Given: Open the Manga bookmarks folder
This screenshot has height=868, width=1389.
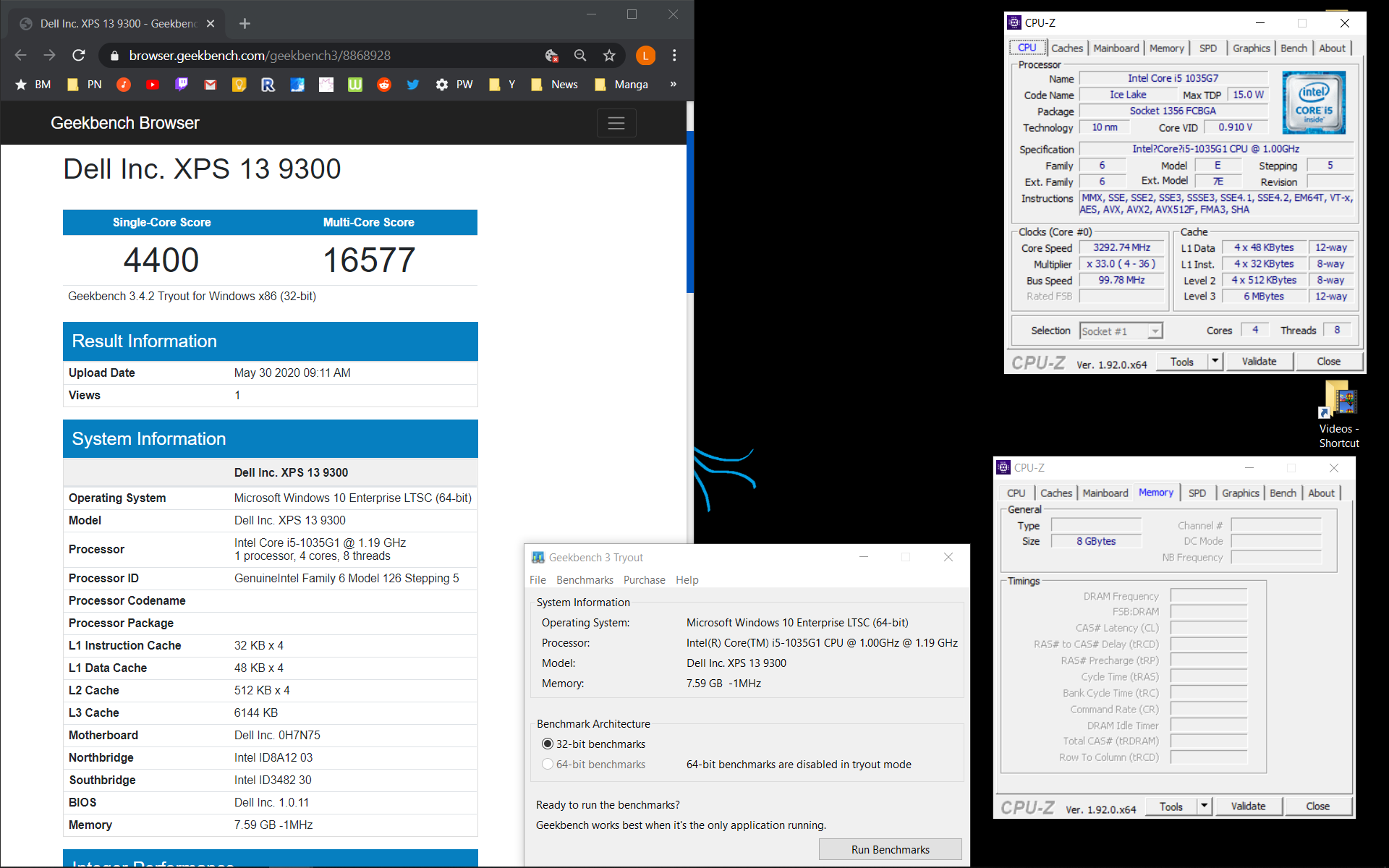Looking at the screenshot, I should click(x=621, y=85).
